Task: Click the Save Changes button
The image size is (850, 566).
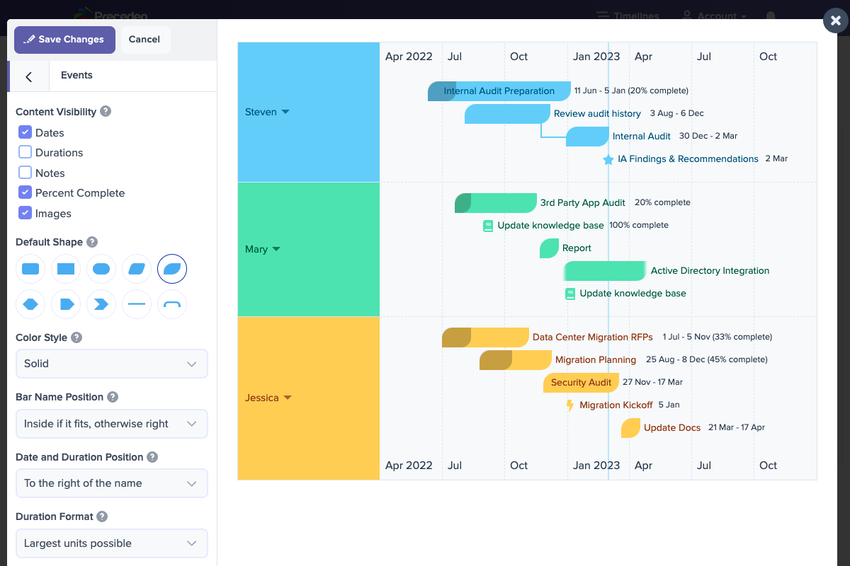Action: (65, 40)
